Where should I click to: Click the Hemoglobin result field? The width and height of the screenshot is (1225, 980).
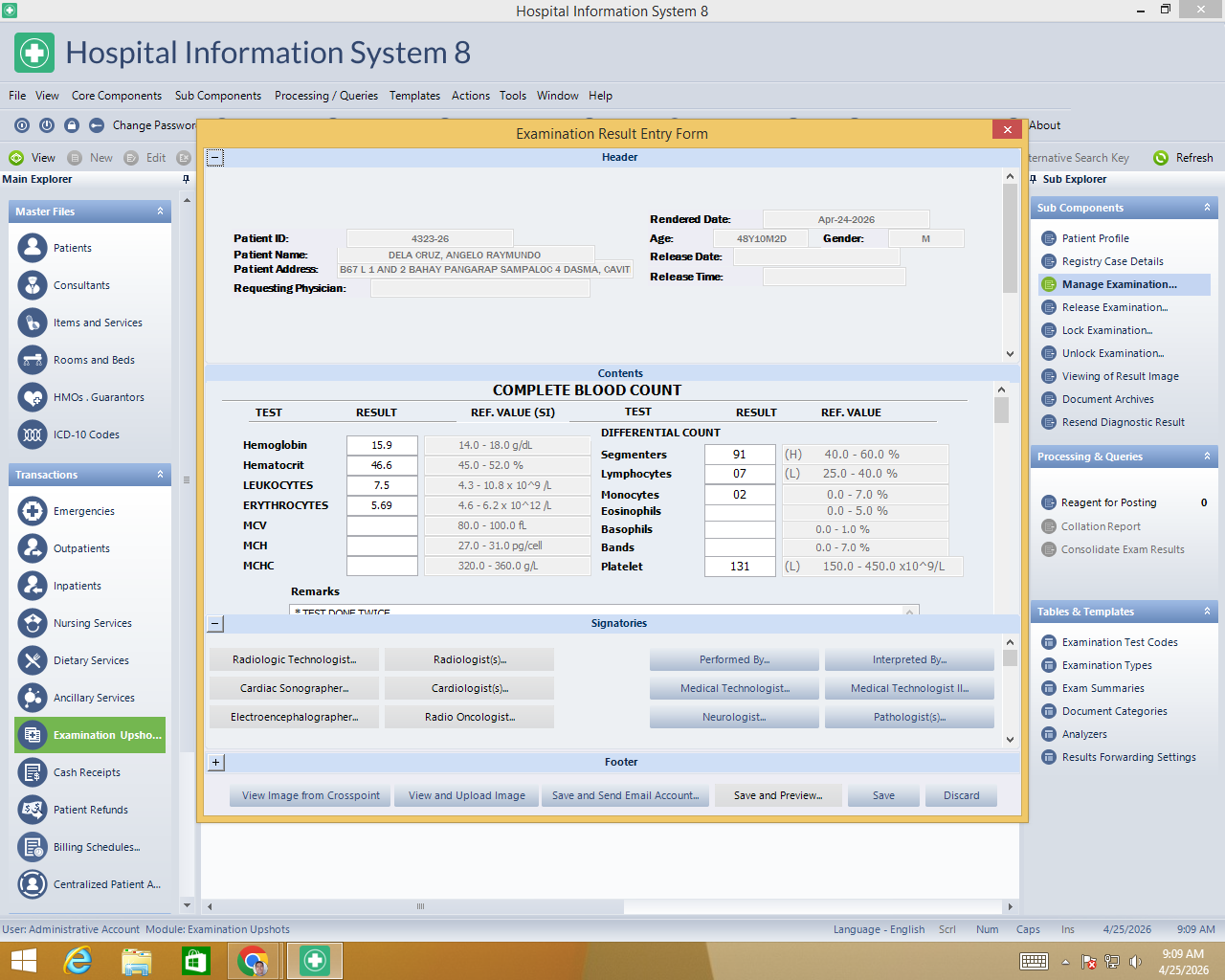click(382, 446)
